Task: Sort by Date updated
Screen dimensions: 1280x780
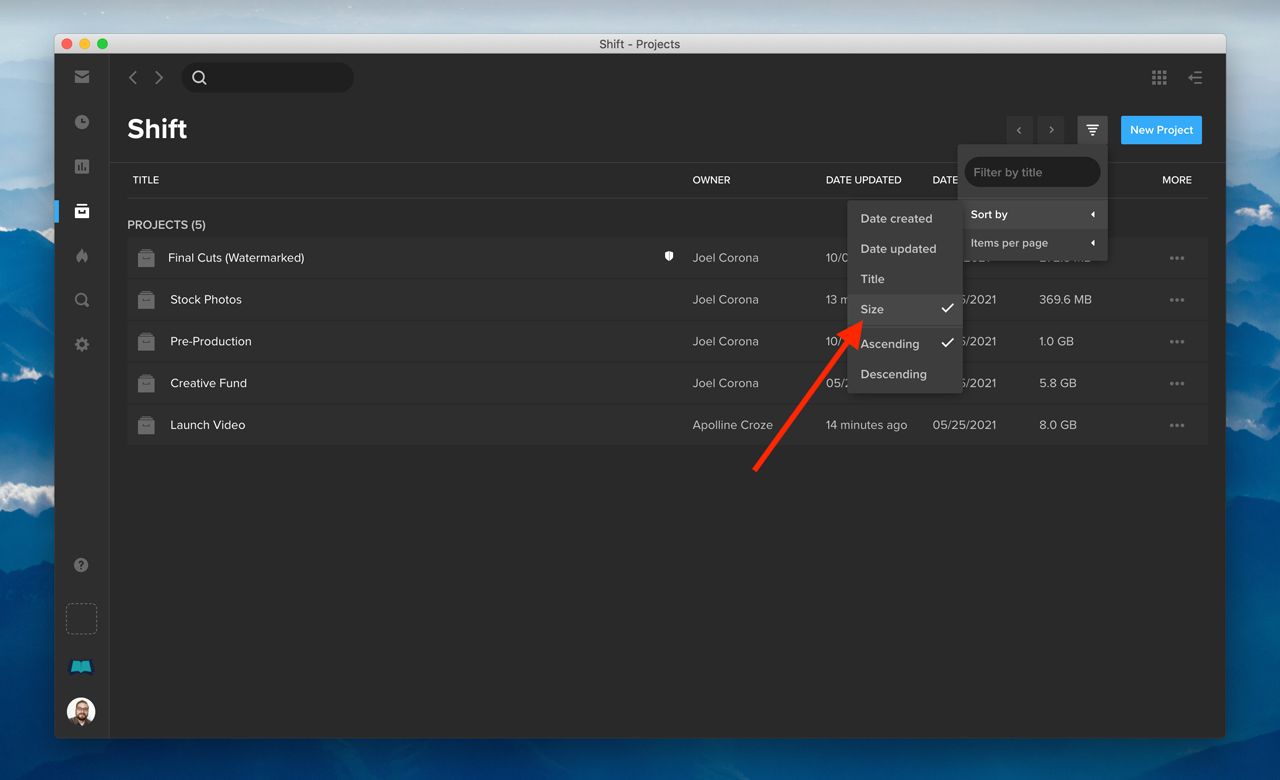Action: [904, 249]
